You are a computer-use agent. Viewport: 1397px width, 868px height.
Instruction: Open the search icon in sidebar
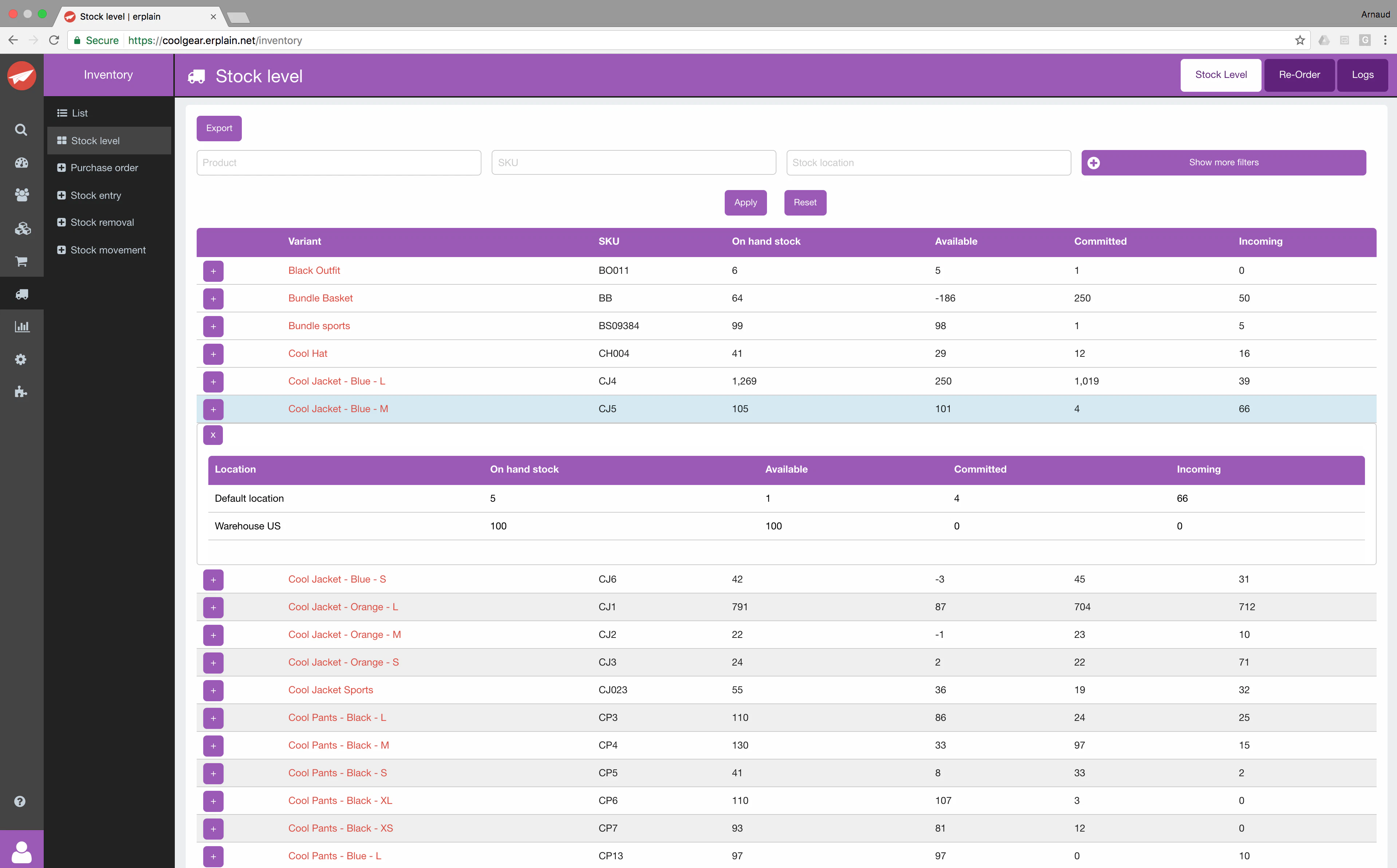(21, 130)
